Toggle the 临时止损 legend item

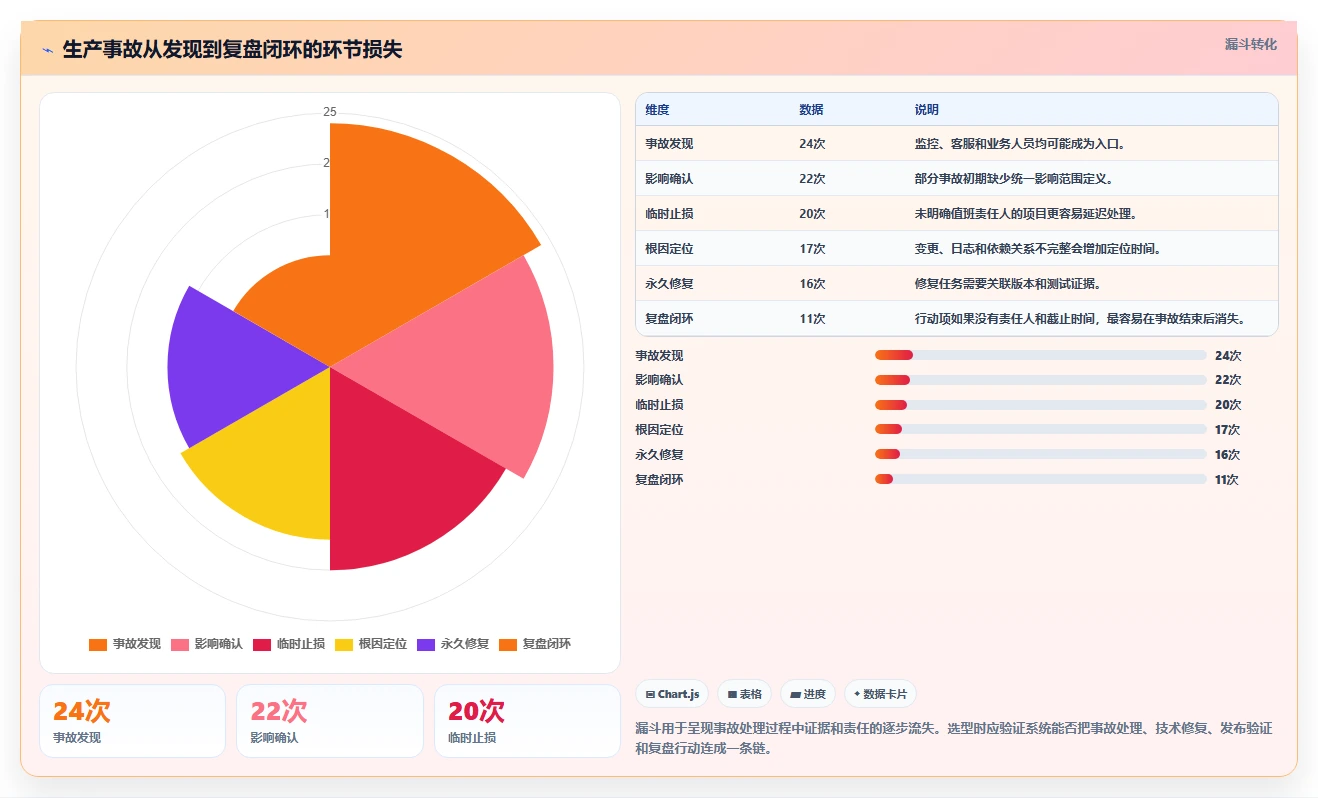click(289, 644)
